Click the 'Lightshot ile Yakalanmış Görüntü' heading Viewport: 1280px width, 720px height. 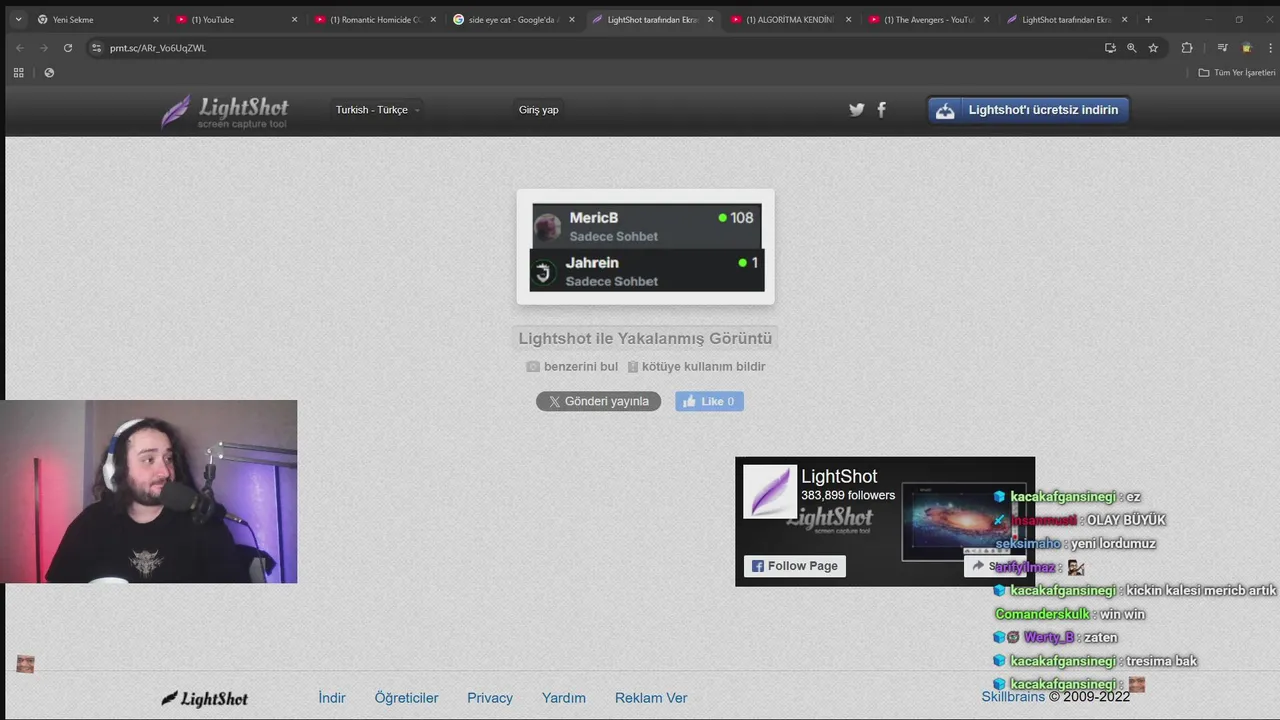point(645,339)
